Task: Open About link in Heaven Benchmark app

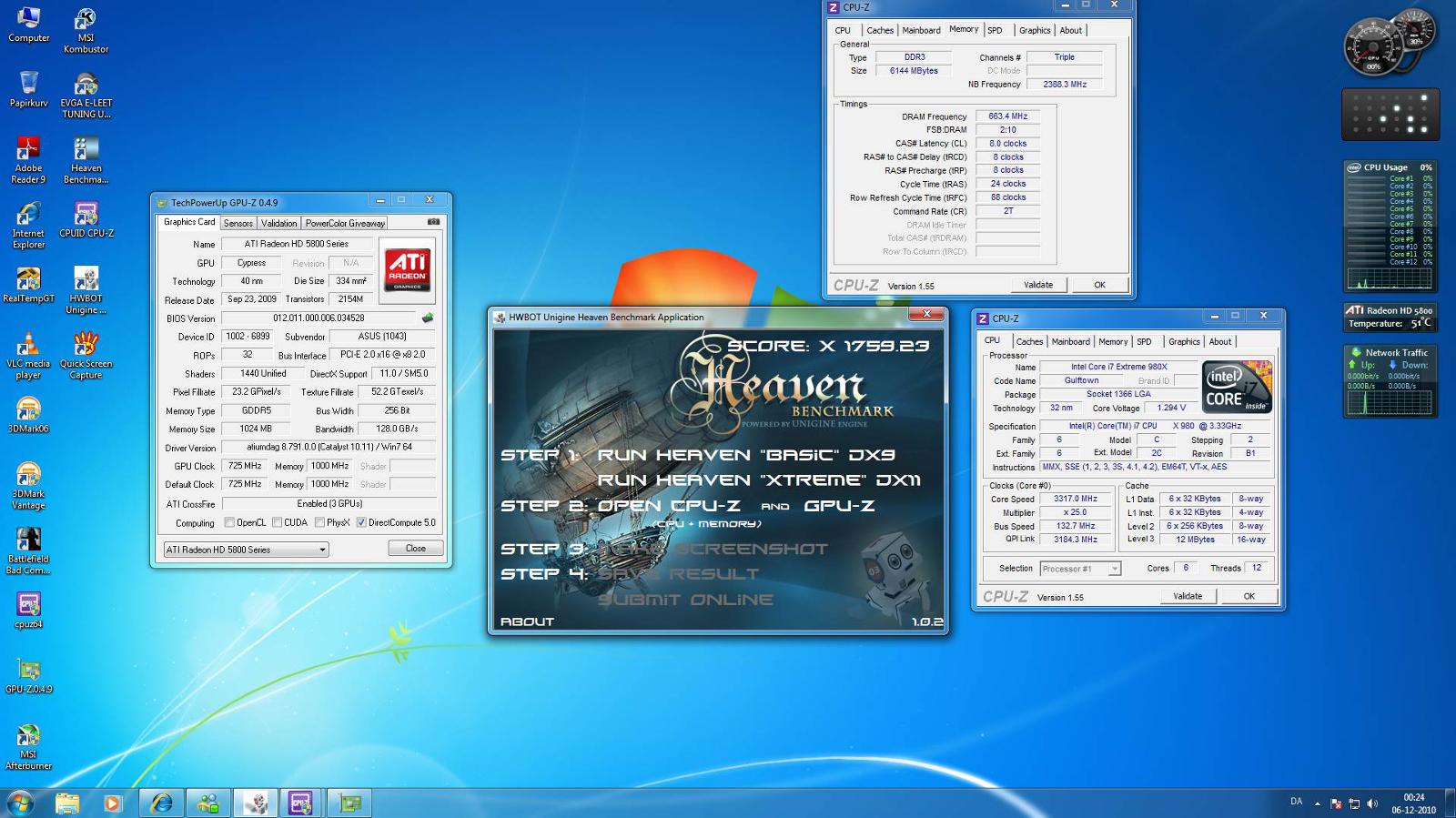Action: point(527,621)
